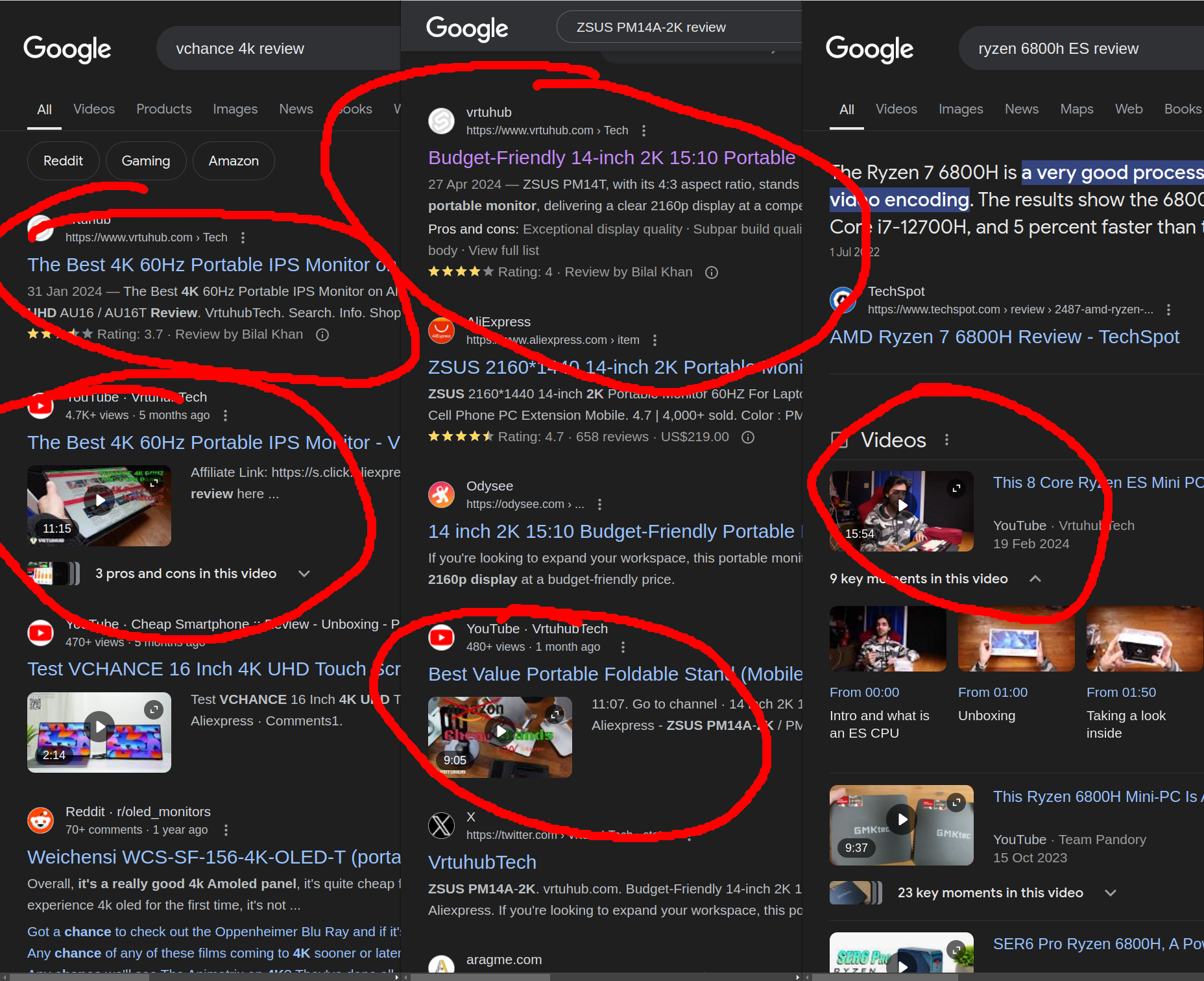The height and width of the screenshot is (981, 1204).
Task: Click the Reddit filter chip
Action: (63, 161)
